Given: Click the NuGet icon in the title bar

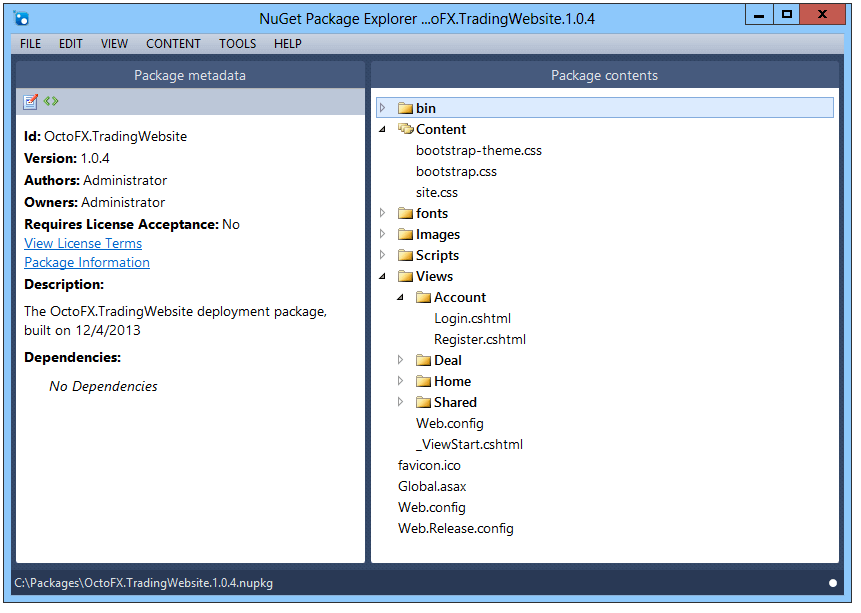Looking at the screenshot, I should coord(22,17).
